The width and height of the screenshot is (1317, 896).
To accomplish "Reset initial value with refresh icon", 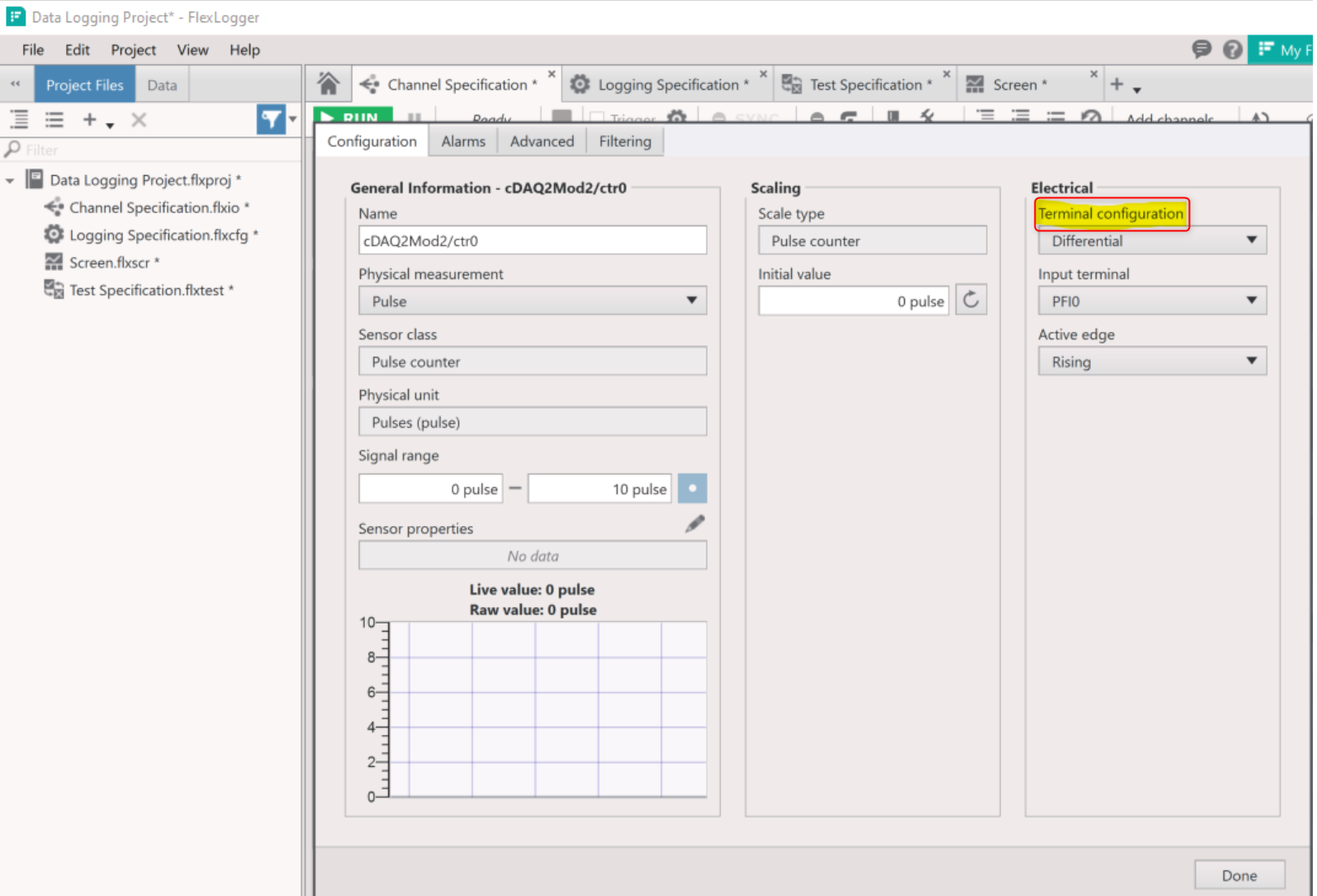I will tap(971, 299).
